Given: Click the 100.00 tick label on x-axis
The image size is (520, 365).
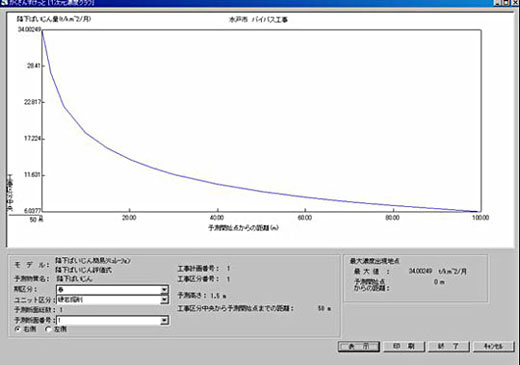Looking at the screenshot, I should point(480,218).
